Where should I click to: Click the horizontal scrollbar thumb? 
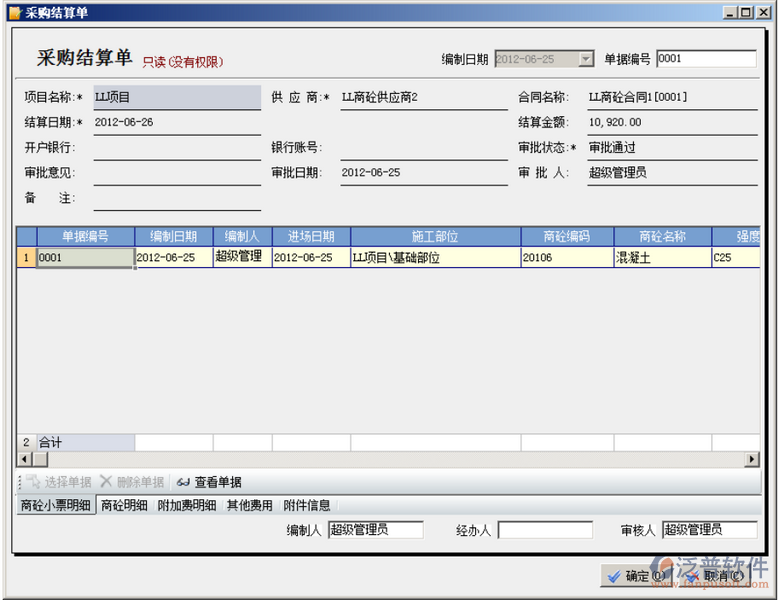(x=40, y=459)
